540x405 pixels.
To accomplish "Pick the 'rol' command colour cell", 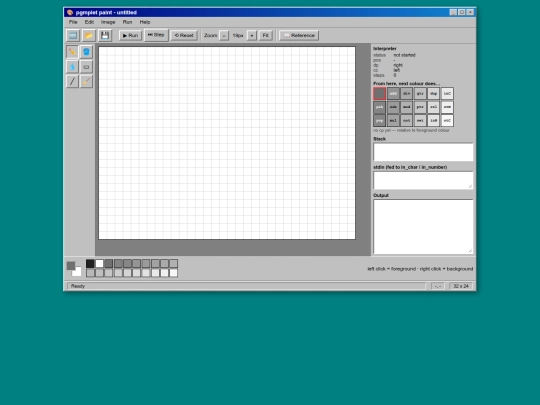I will point(433,107).
